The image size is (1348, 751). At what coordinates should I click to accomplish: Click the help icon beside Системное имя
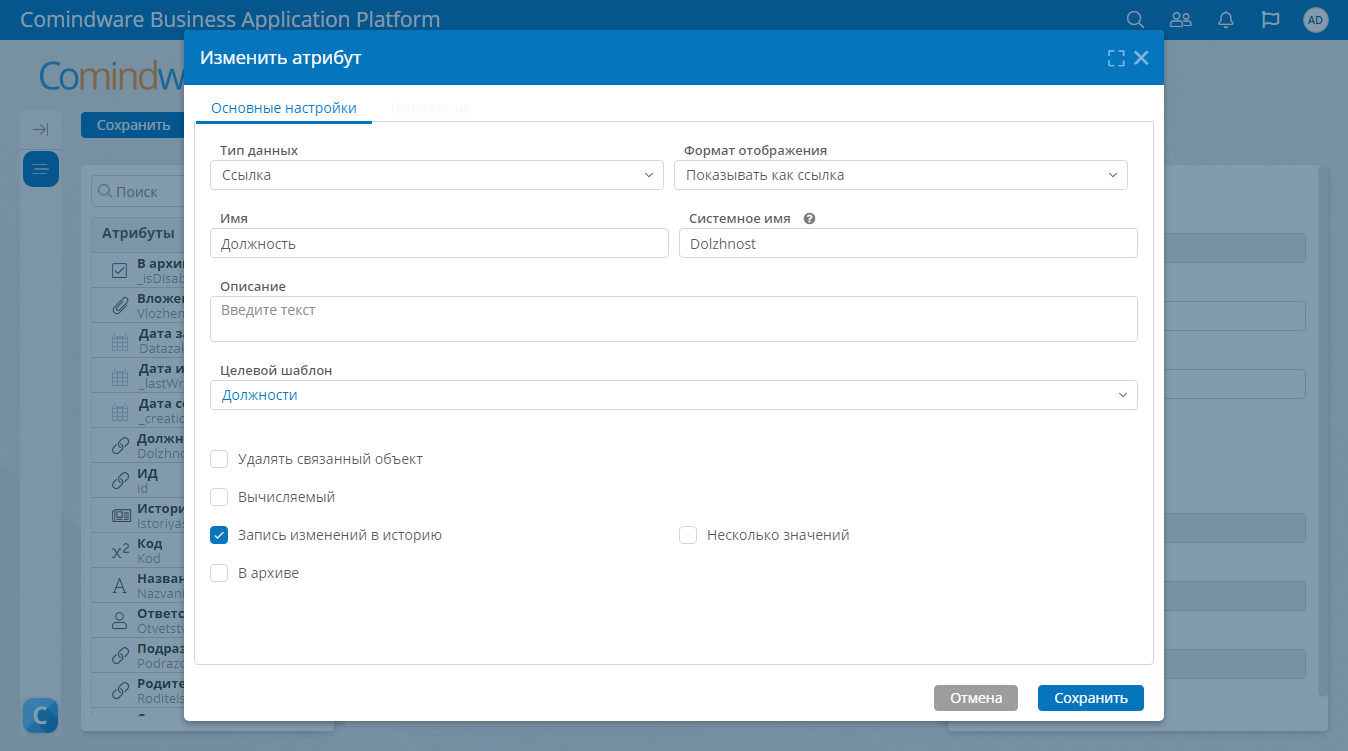[x=810, y=218]
